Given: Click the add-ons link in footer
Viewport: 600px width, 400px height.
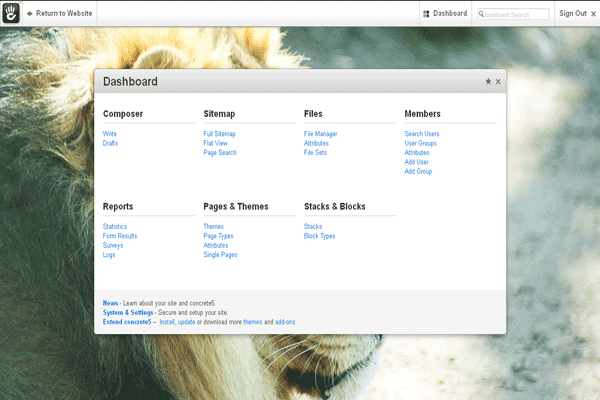Looking at the screenshot, I should (x=286, y=322).
